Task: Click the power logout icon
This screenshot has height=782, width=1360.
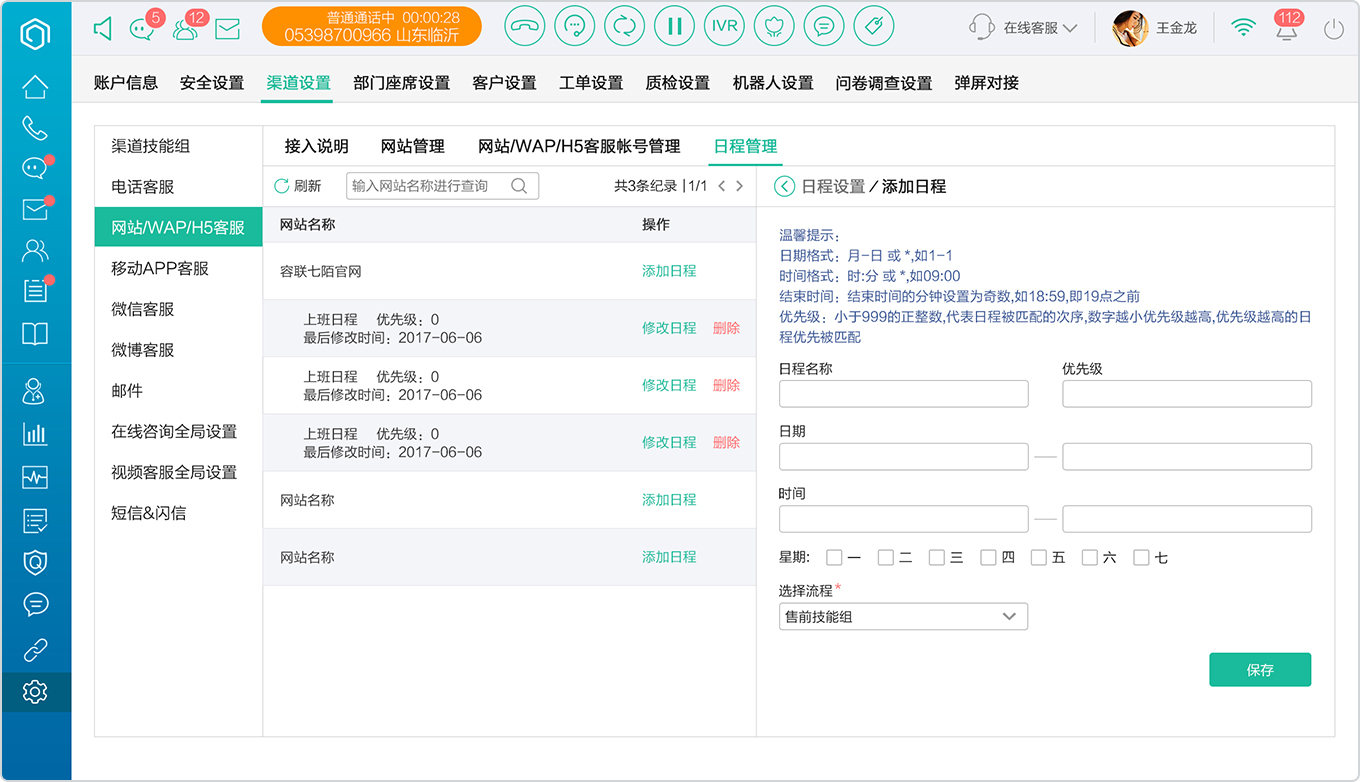Action: tap(1334, 29)
